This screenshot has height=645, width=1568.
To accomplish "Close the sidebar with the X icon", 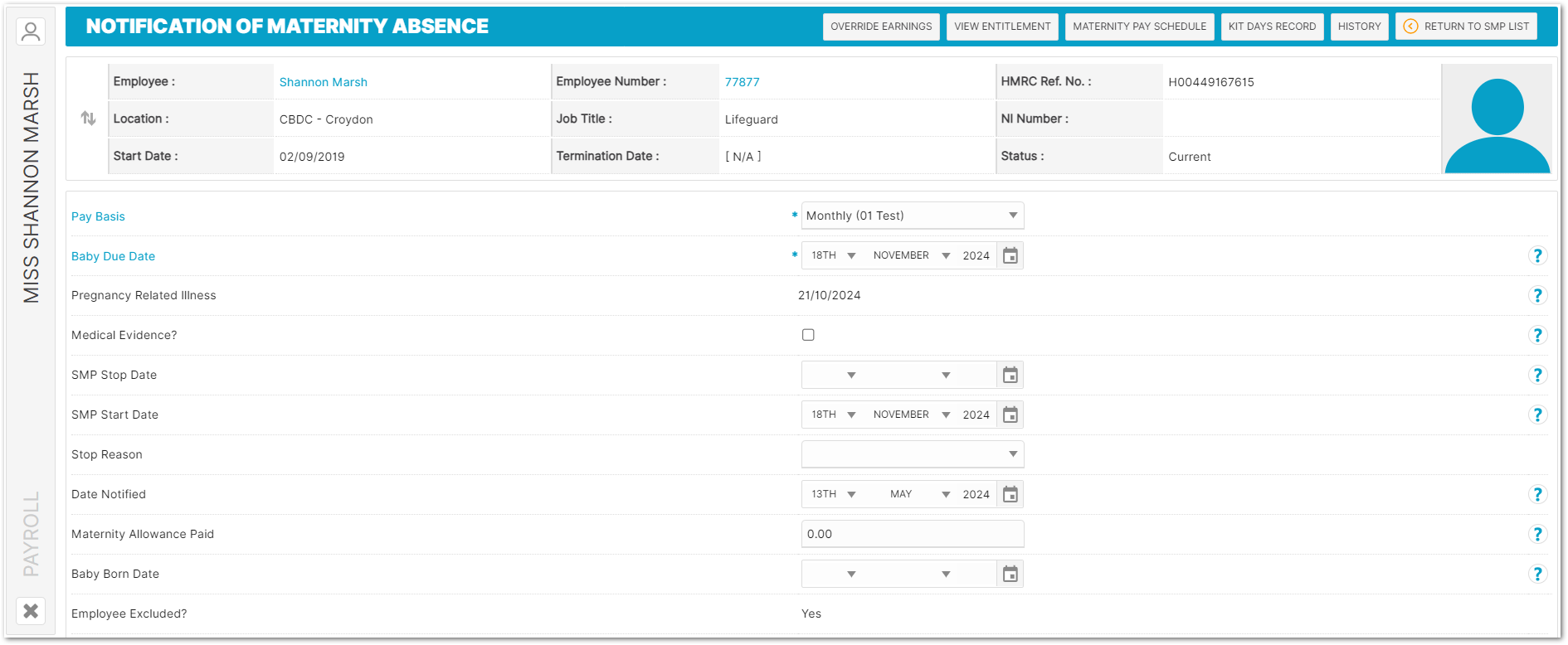I will pos(31,611).
